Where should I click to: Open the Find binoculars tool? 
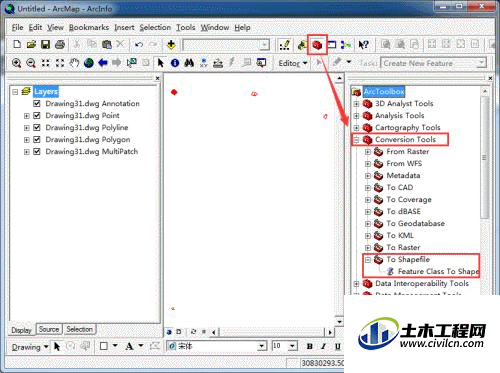189,63
